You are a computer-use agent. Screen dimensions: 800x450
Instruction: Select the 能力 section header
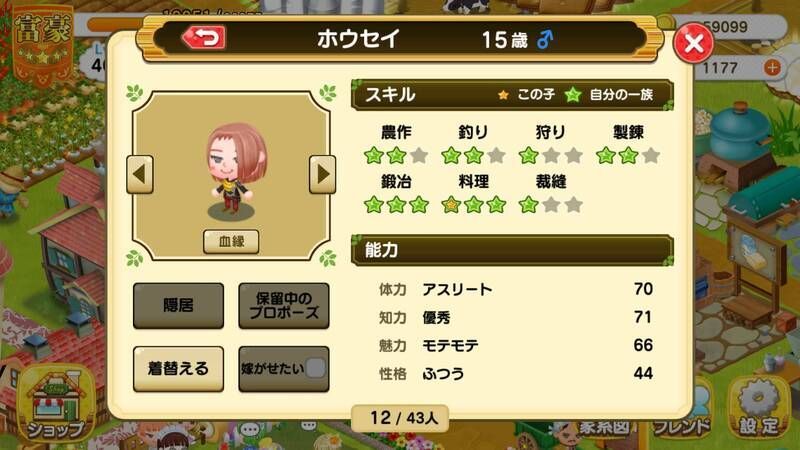[512, 250]
